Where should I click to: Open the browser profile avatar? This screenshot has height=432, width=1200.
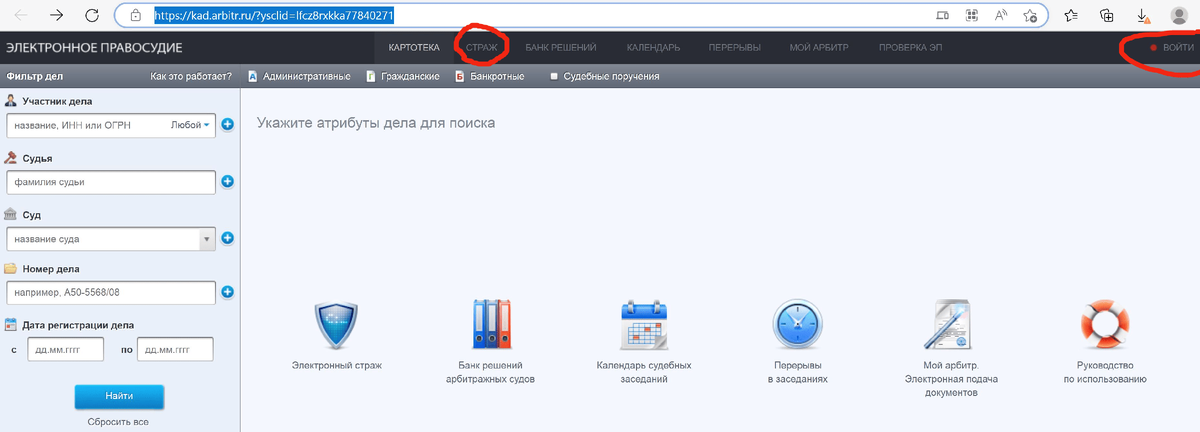point(1178,15)
